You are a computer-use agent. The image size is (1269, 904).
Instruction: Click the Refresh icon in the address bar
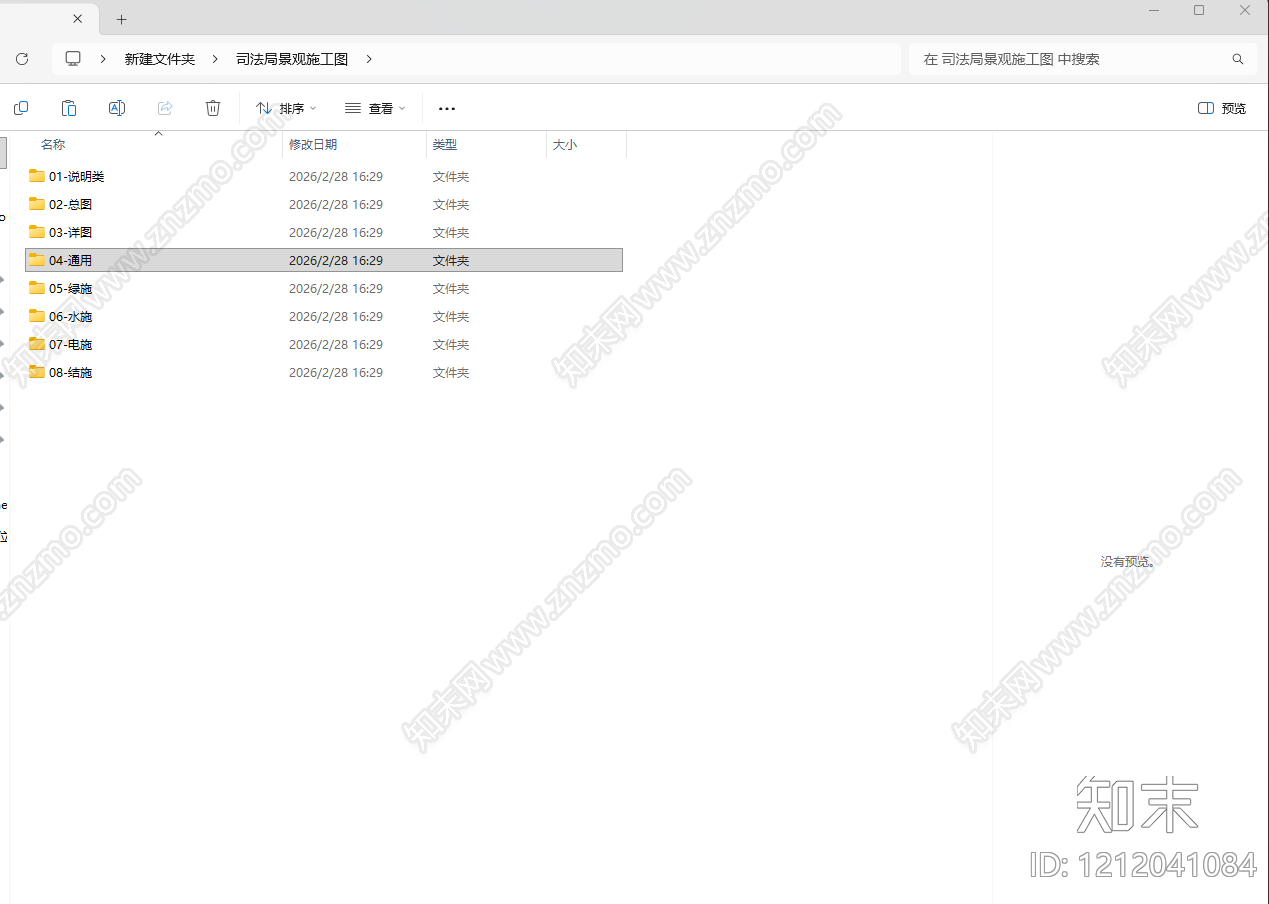coord(22,59)
